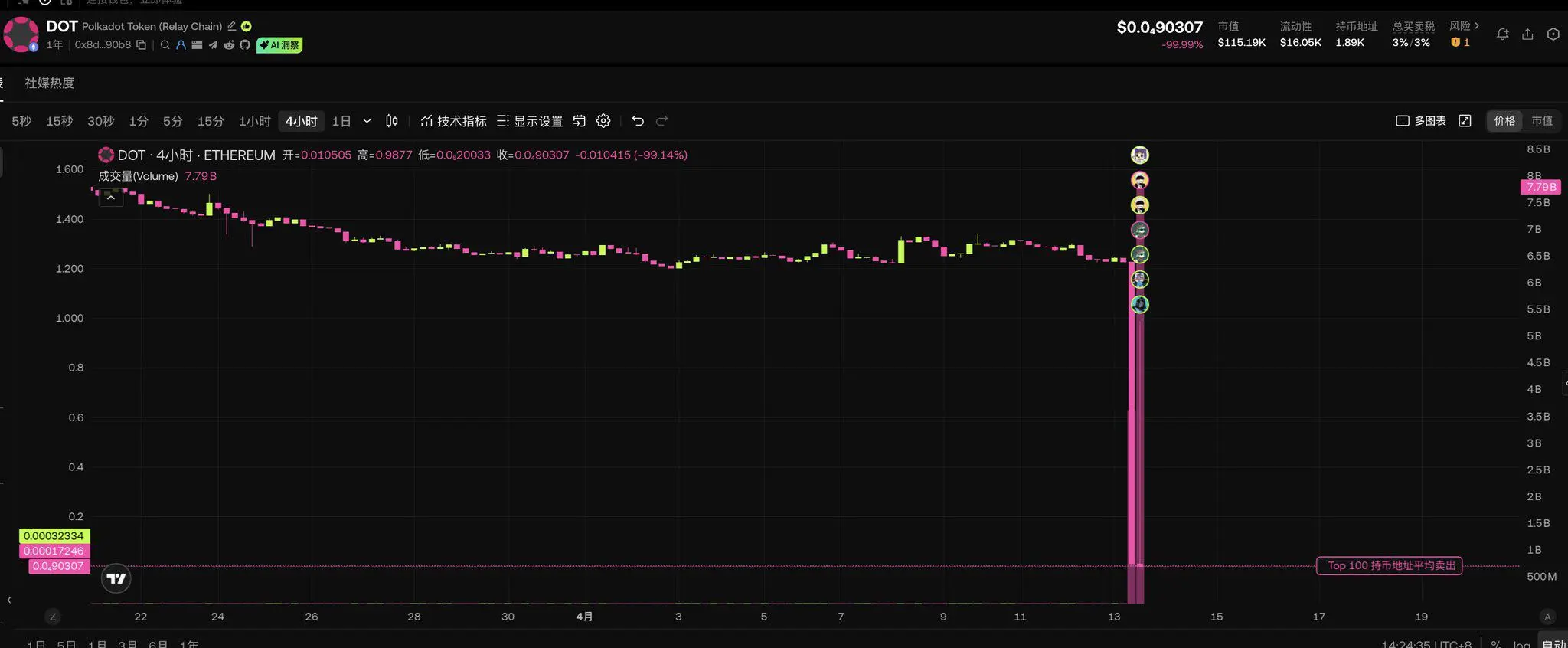The width and height of the screenshot is (1568, 648).
Task: Open the token's Telegram link icon
Action: click(x=213, y=45)
